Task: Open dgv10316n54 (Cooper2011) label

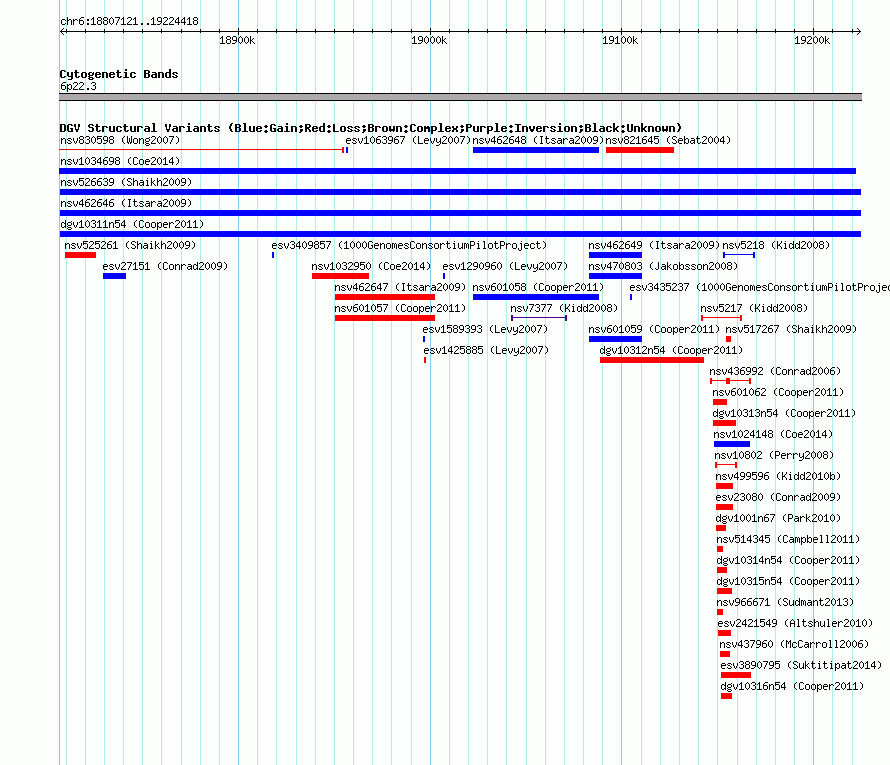Action: click(x=792, y=686)
